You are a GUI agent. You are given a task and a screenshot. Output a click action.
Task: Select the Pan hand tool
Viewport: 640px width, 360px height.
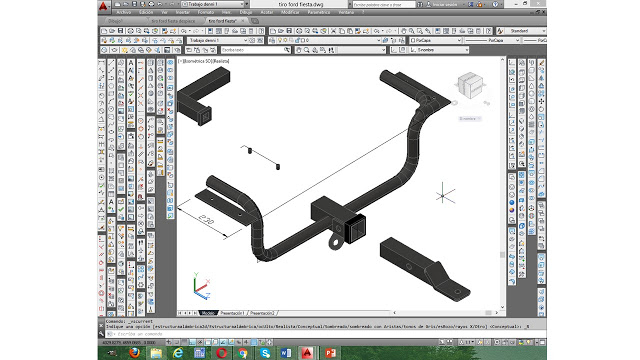[404, 31]
